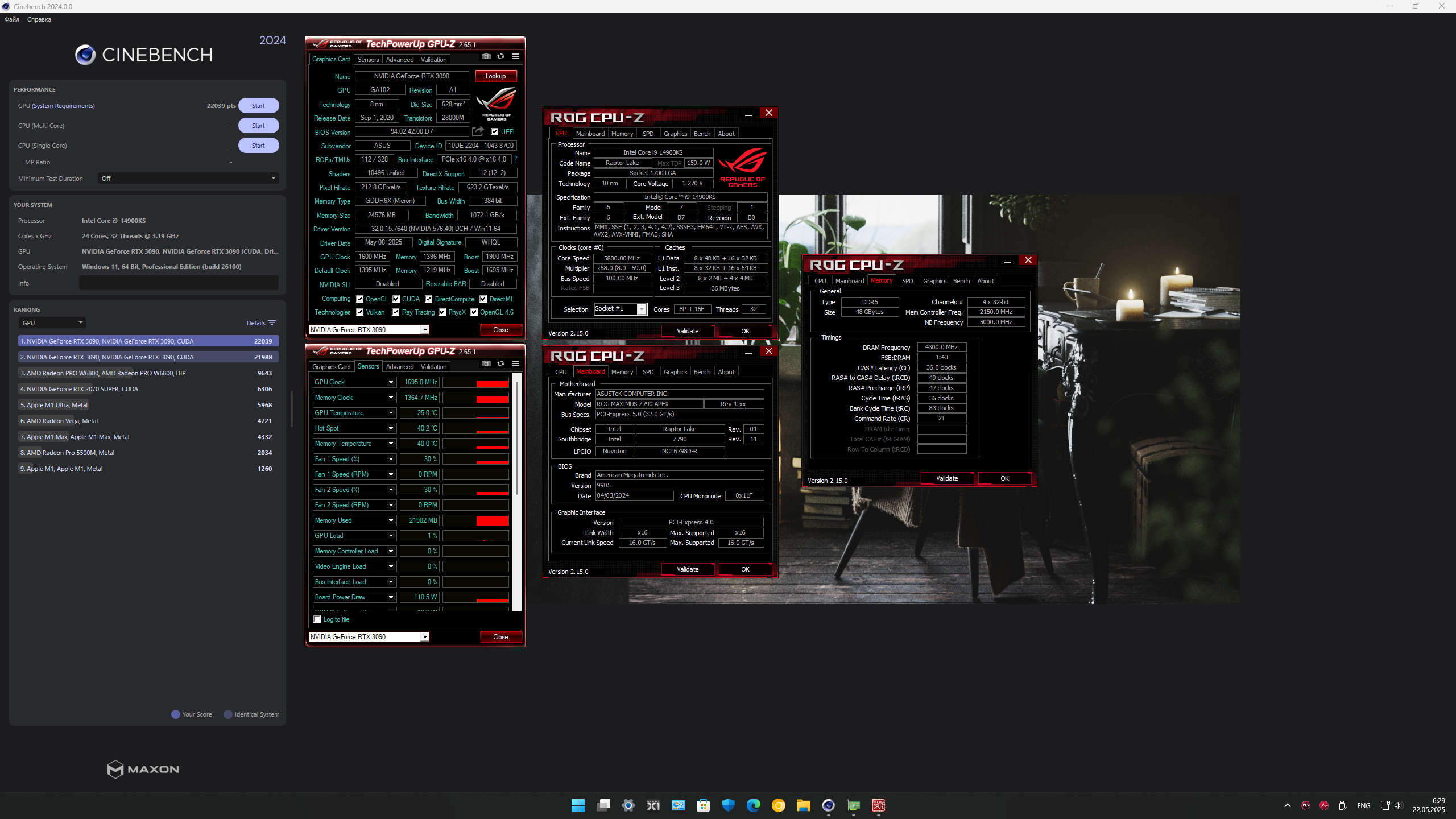
Task: Start the CPU Single Core test
Action: pyautogui.click(x=258, y=146)
